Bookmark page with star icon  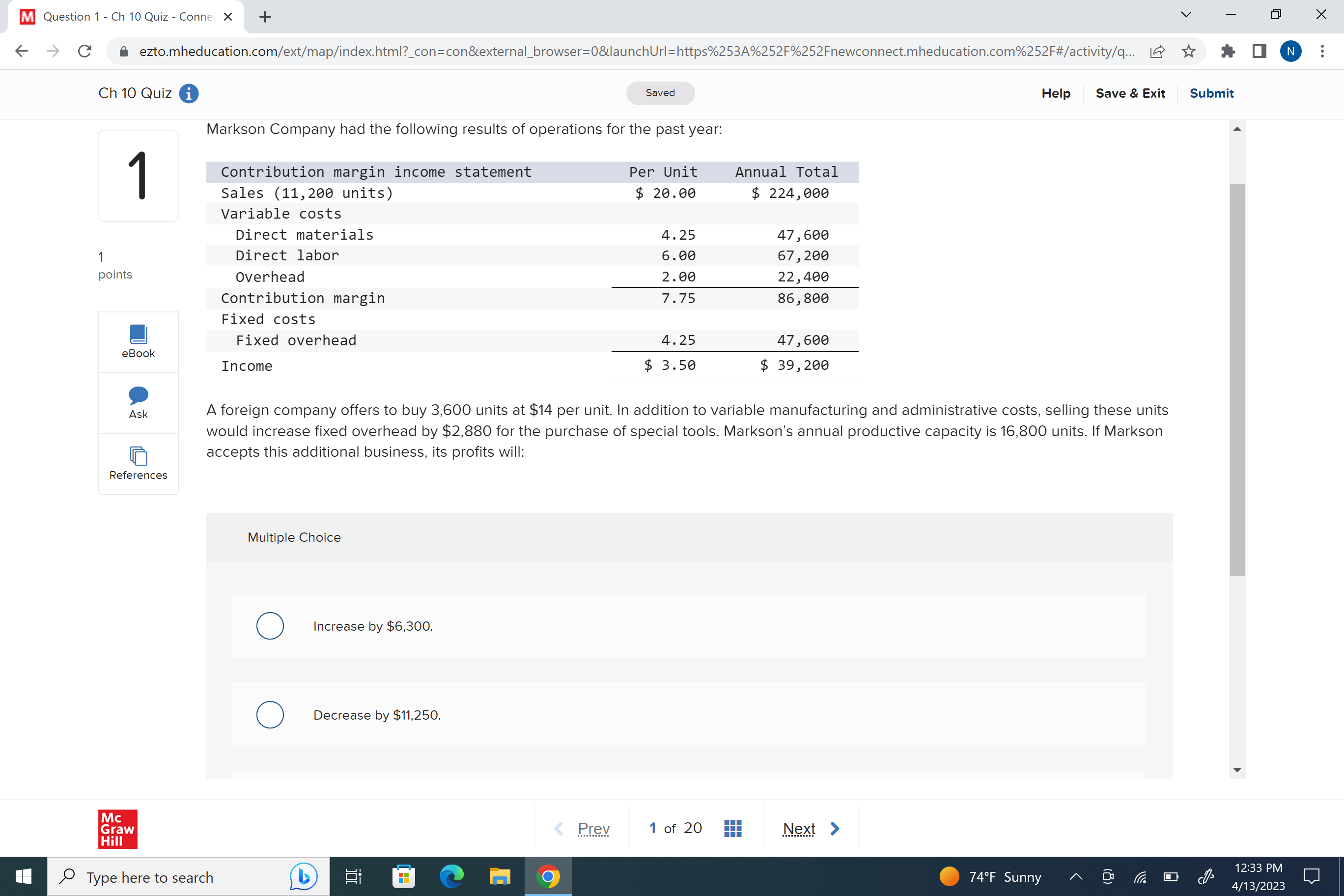pyautogui.click(x=1189, y=52)
